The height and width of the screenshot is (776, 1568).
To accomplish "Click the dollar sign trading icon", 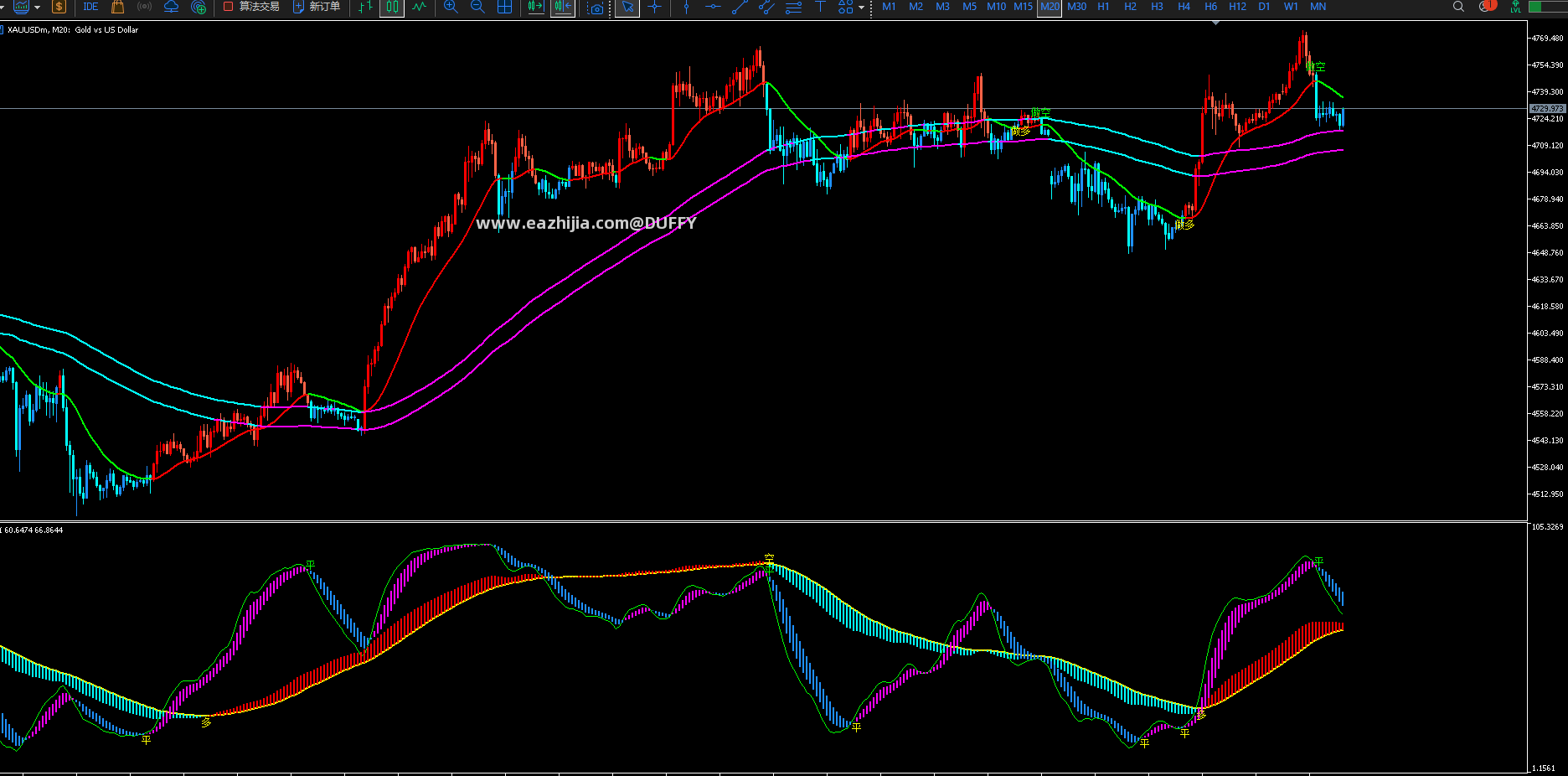I will (59, 7).
